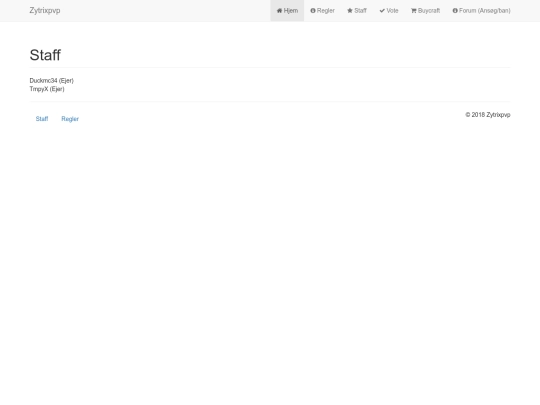Follow the blue Staff footer link
The width and height of the screenshot is (540, 405).
42,119
